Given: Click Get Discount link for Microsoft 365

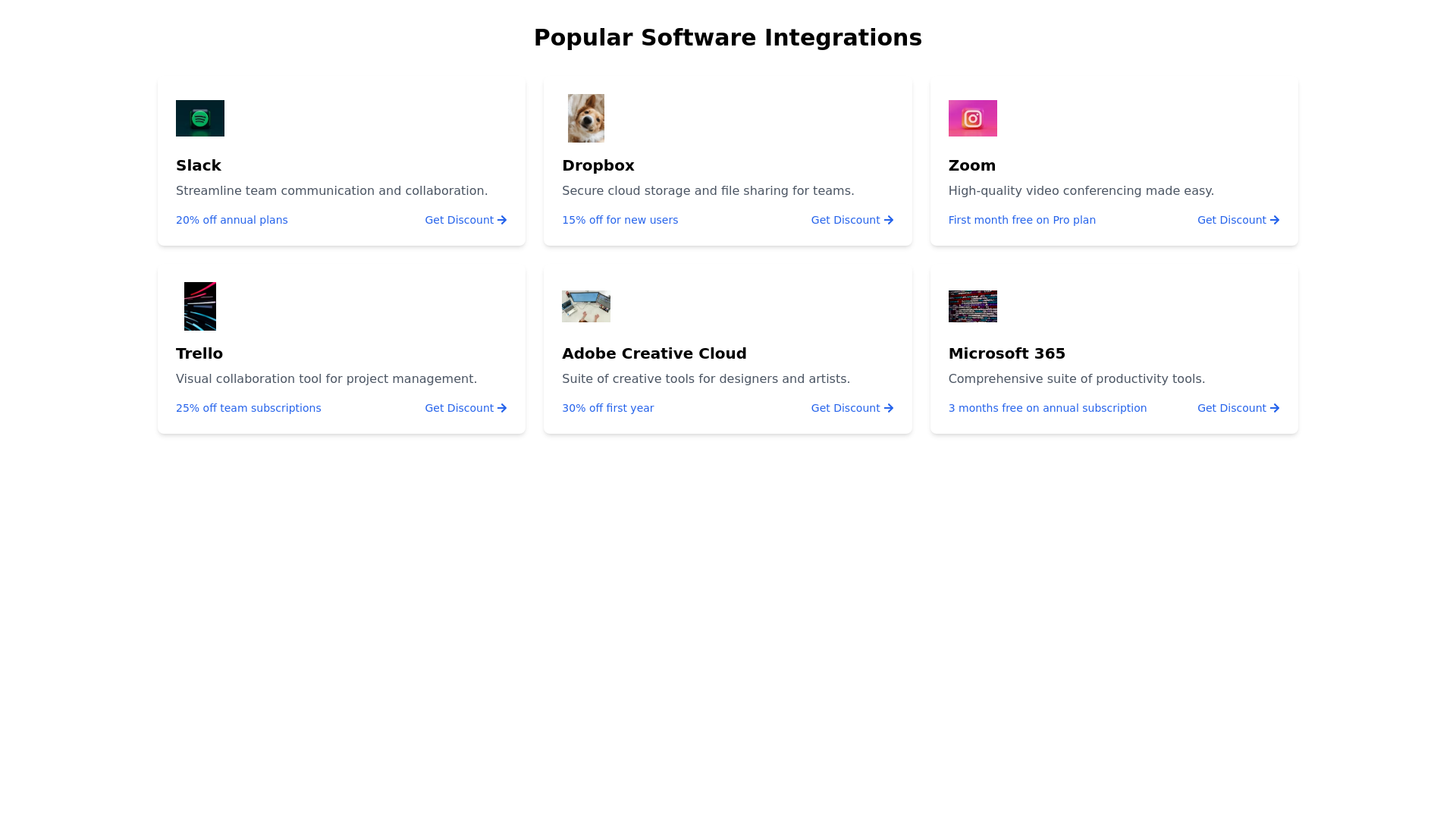Looking at the screenshot, I should 1238,408.
